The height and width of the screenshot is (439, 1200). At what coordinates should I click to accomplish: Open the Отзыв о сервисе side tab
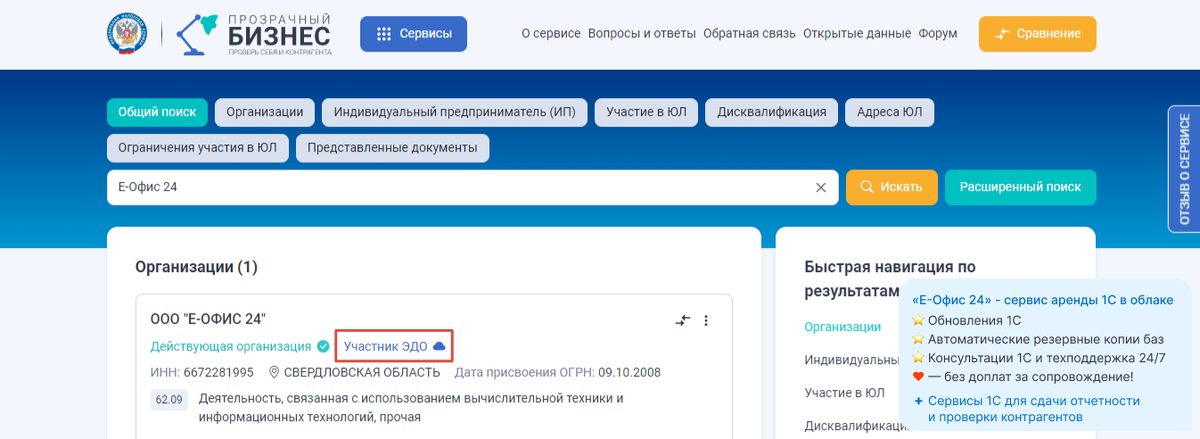[1184, 168]
